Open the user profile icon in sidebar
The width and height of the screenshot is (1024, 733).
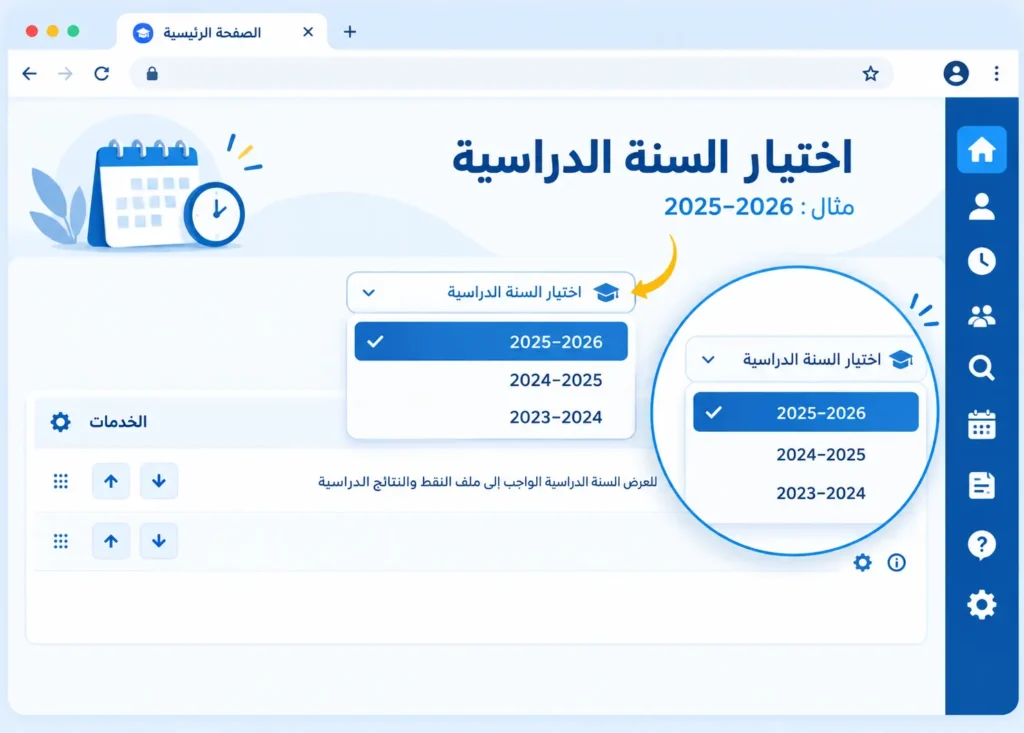982,206
